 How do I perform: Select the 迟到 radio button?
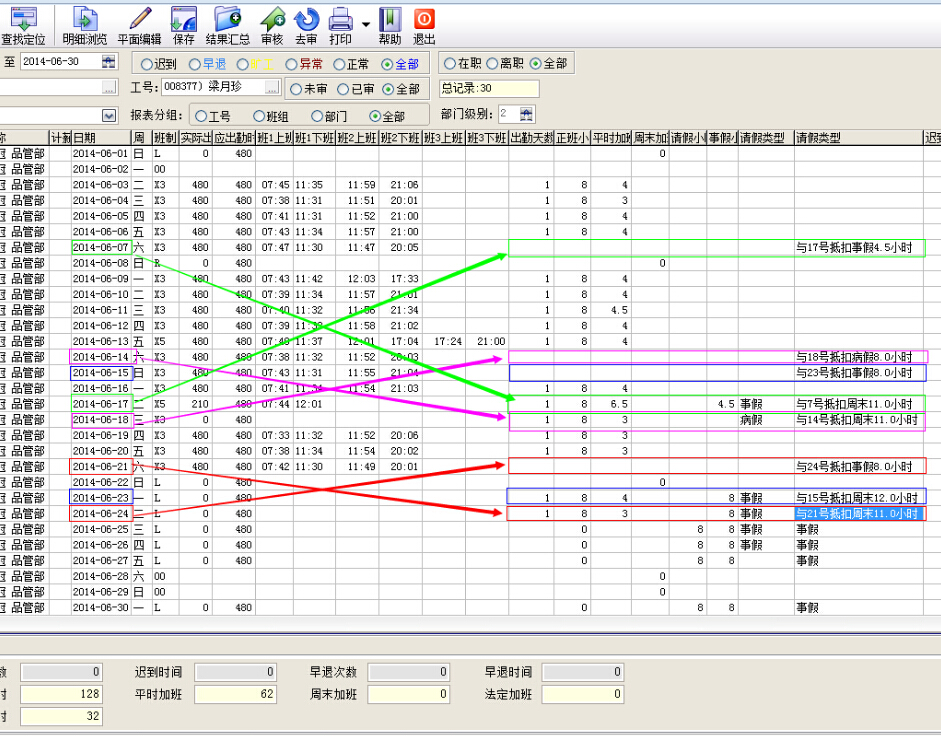146,64
